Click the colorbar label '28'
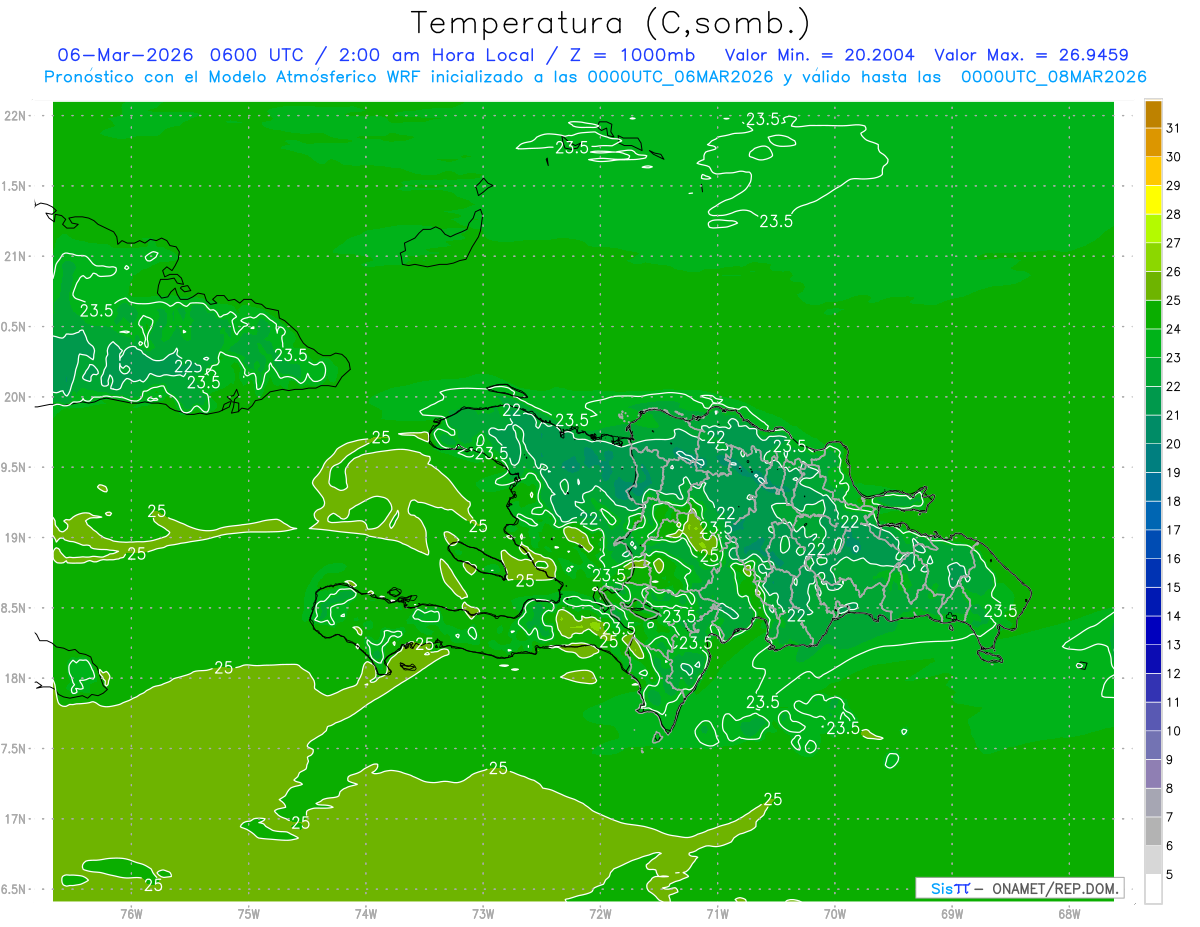The width and height of the screenshot is (1200, 927). [1173, 214]
